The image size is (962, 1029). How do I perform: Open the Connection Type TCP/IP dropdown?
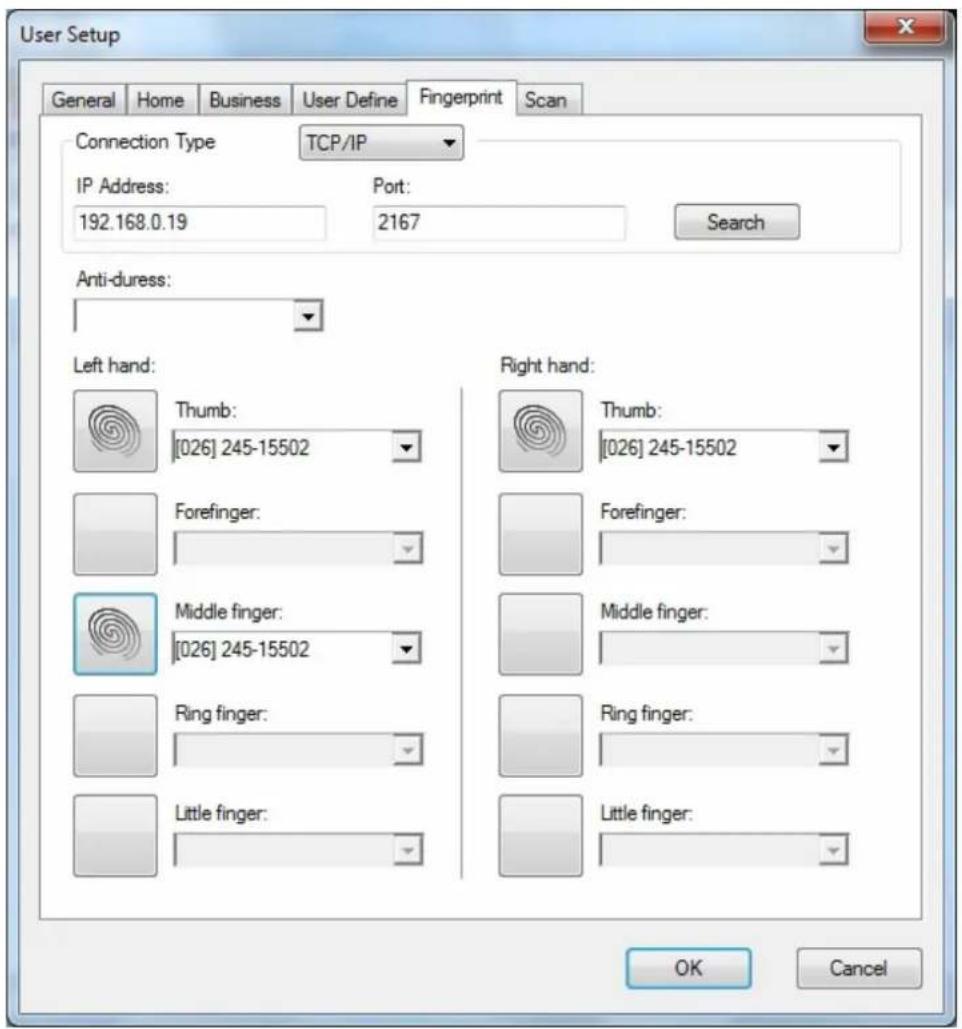[x=381, y=142]
